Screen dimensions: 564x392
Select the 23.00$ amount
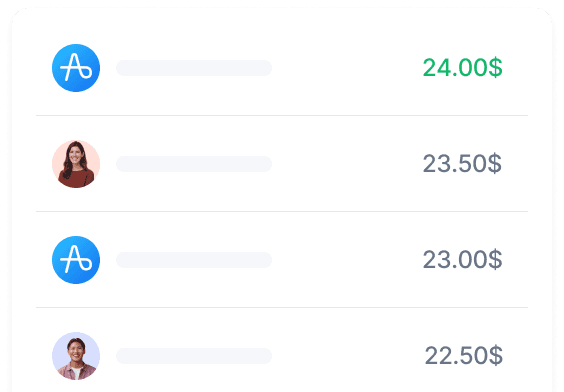(463, 260)
